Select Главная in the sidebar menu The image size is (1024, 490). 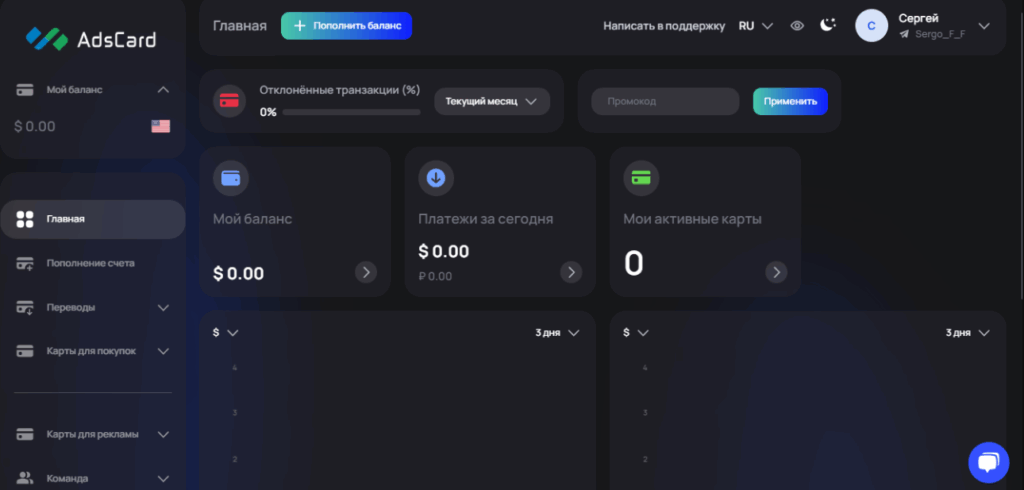click(x=92, y=219)
